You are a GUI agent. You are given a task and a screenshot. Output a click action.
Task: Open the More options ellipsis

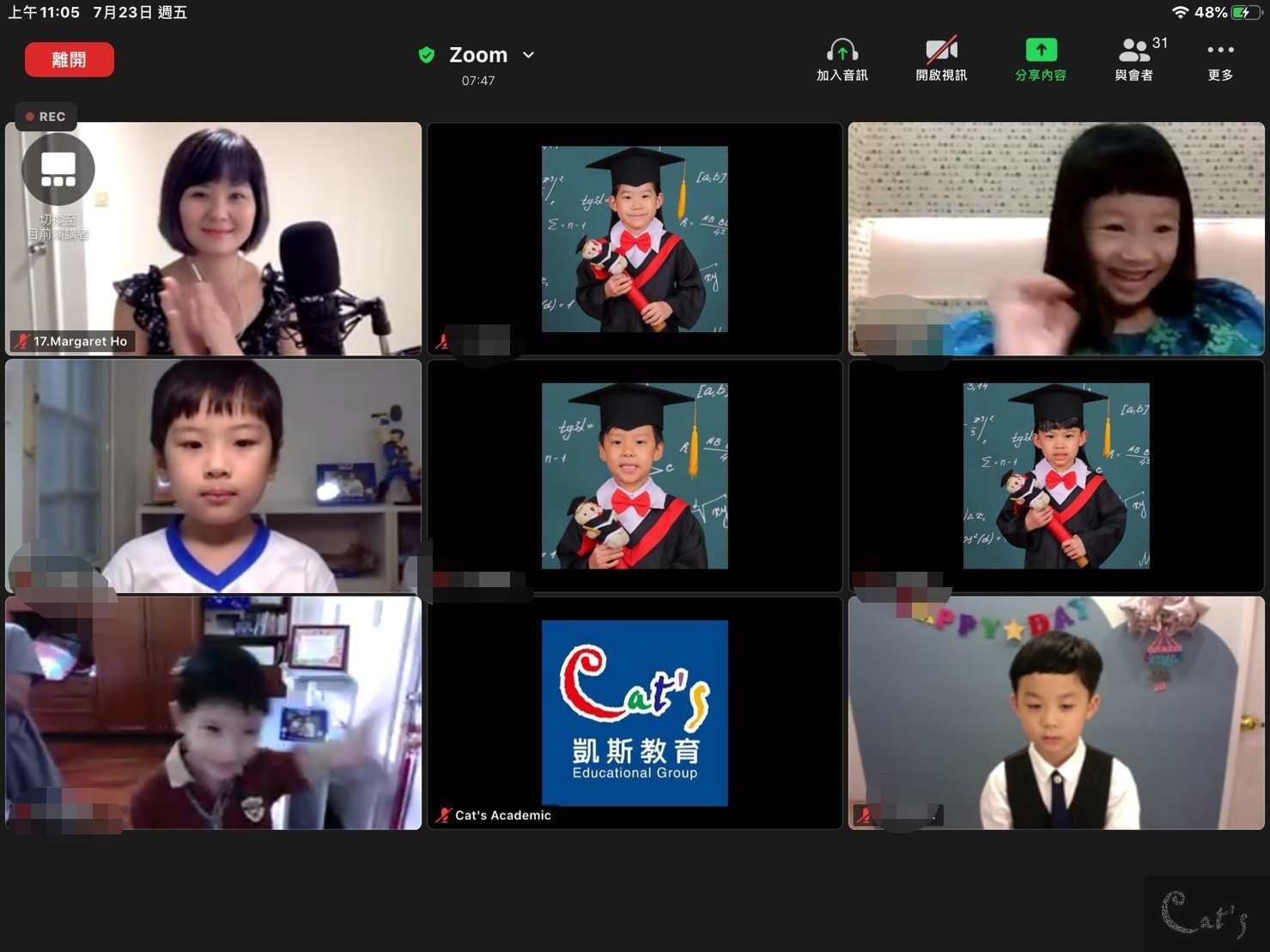click(x=1220, y=52)
